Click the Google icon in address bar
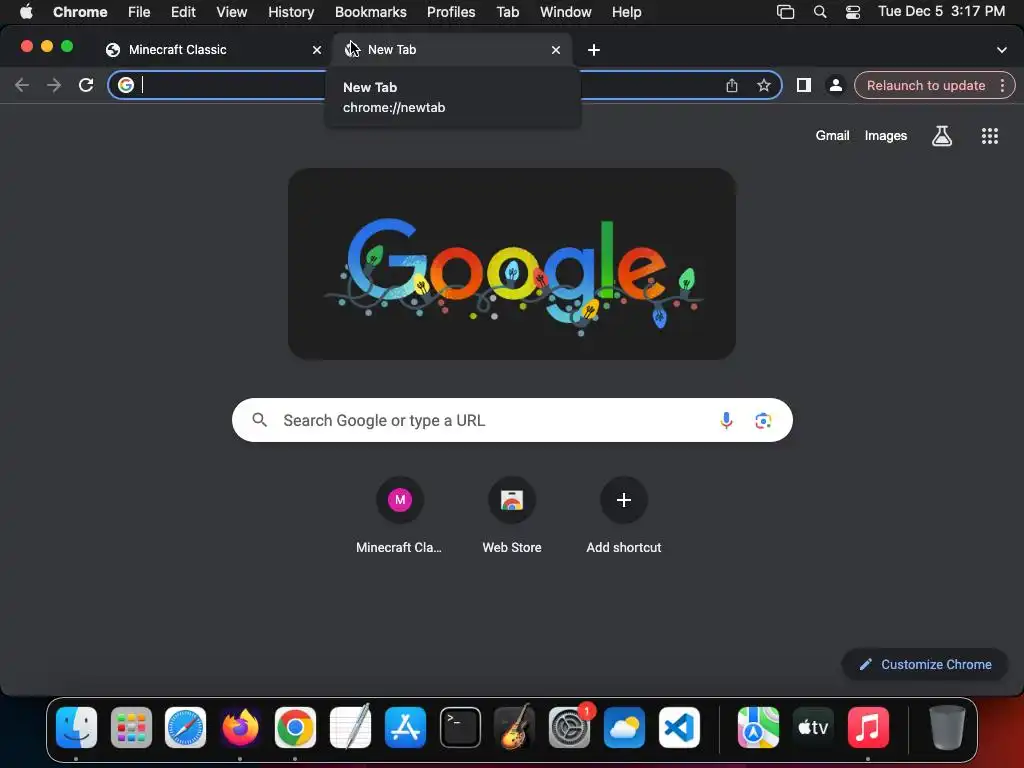 pos(125,85)
